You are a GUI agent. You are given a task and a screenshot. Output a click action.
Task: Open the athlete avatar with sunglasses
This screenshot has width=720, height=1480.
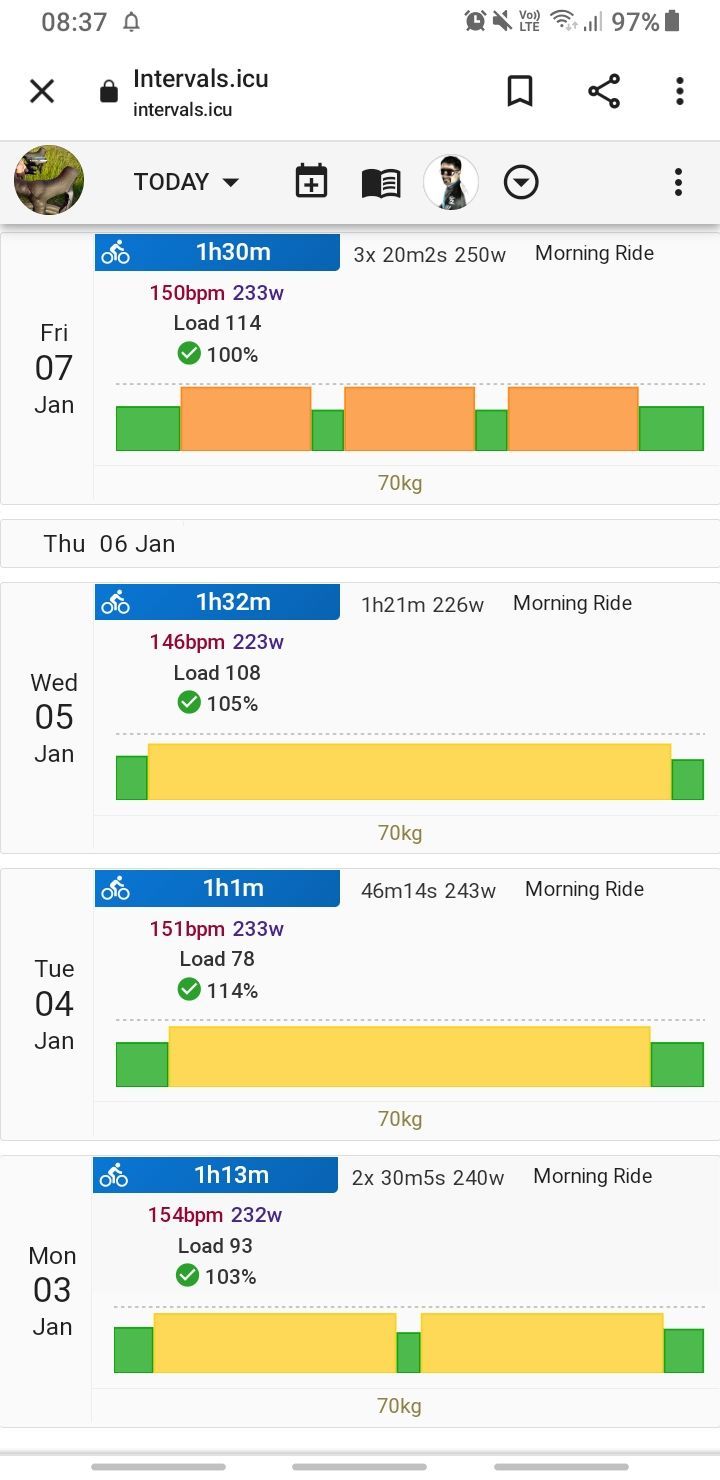click(451, 182)
